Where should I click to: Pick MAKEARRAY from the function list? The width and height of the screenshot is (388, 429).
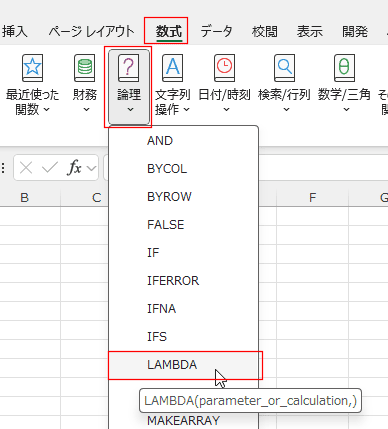click(184, 420)
